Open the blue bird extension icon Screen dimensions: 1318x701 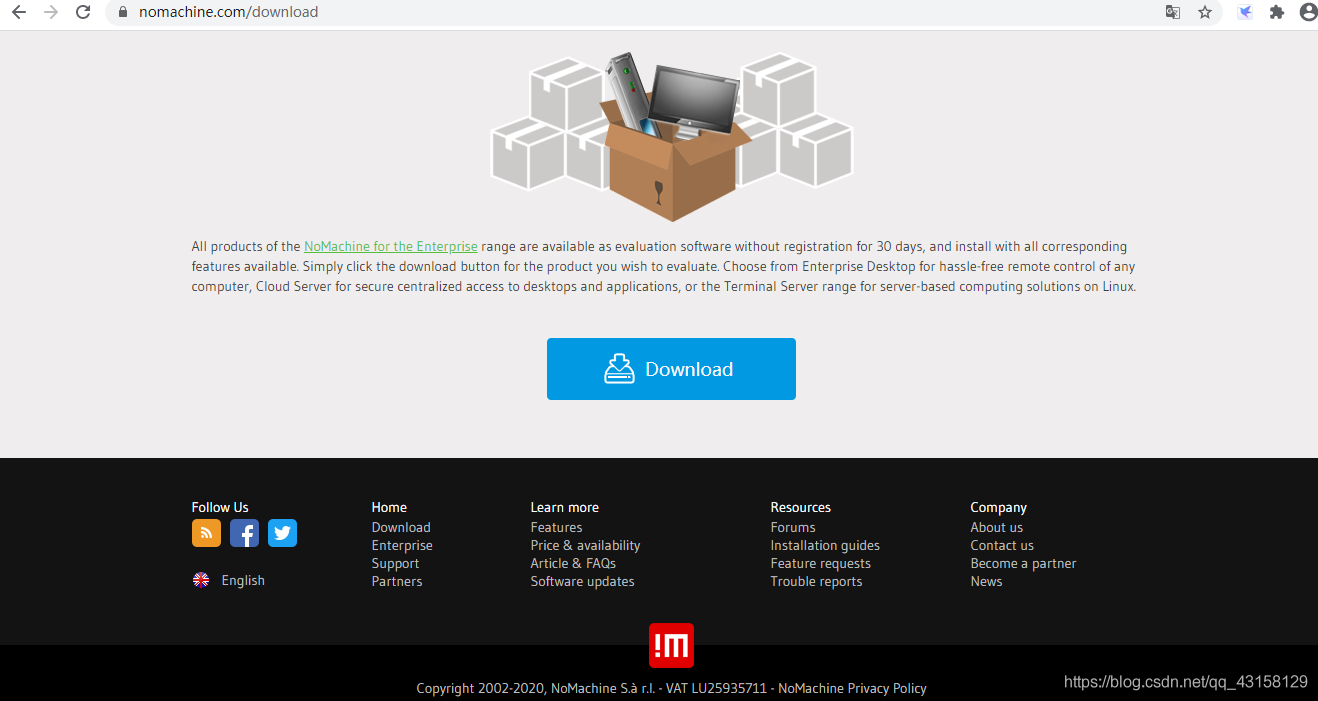(1245, 12)
